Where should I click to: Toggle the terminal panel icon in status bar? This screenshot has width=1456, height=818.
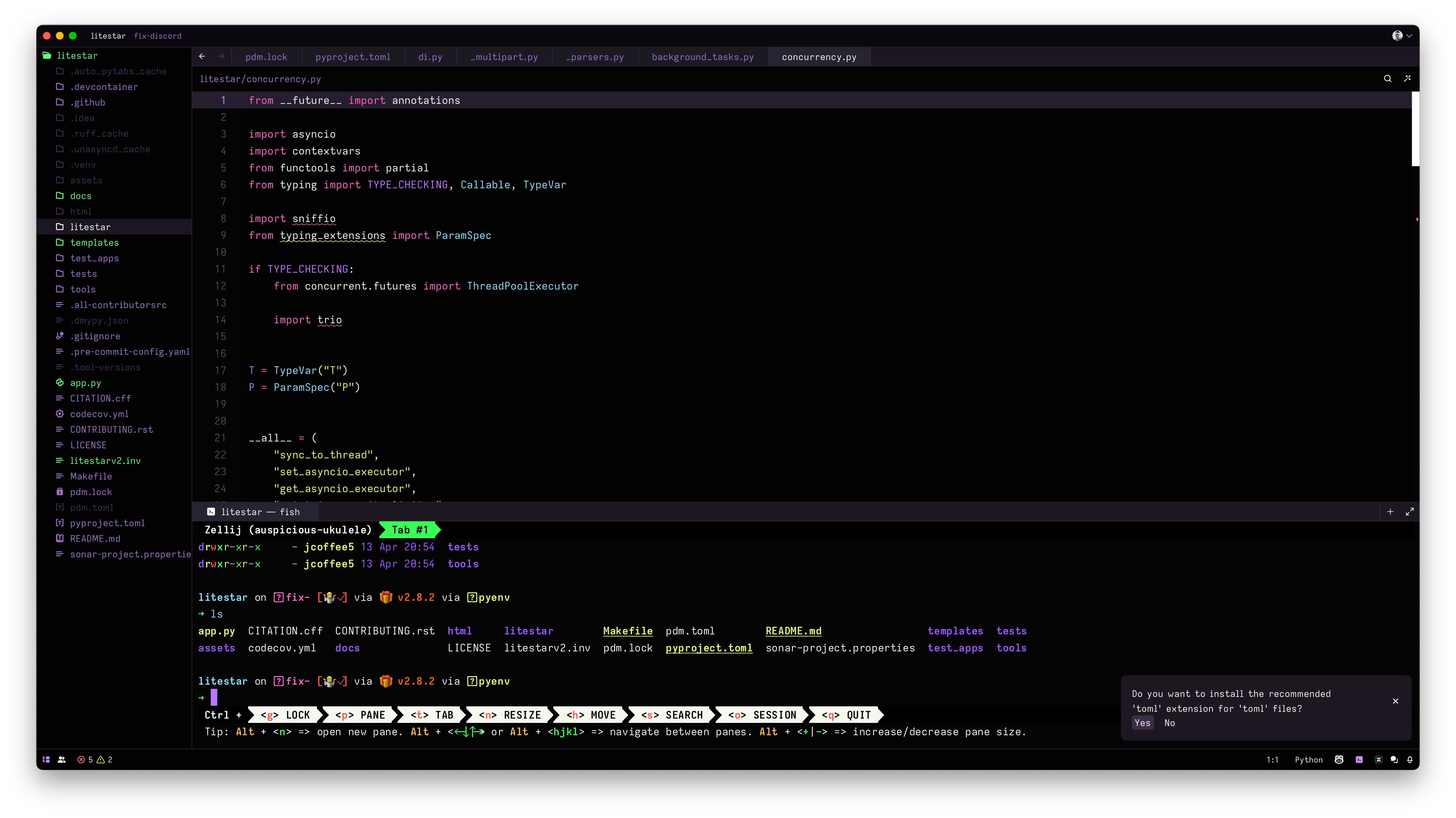coord(1359,759)
